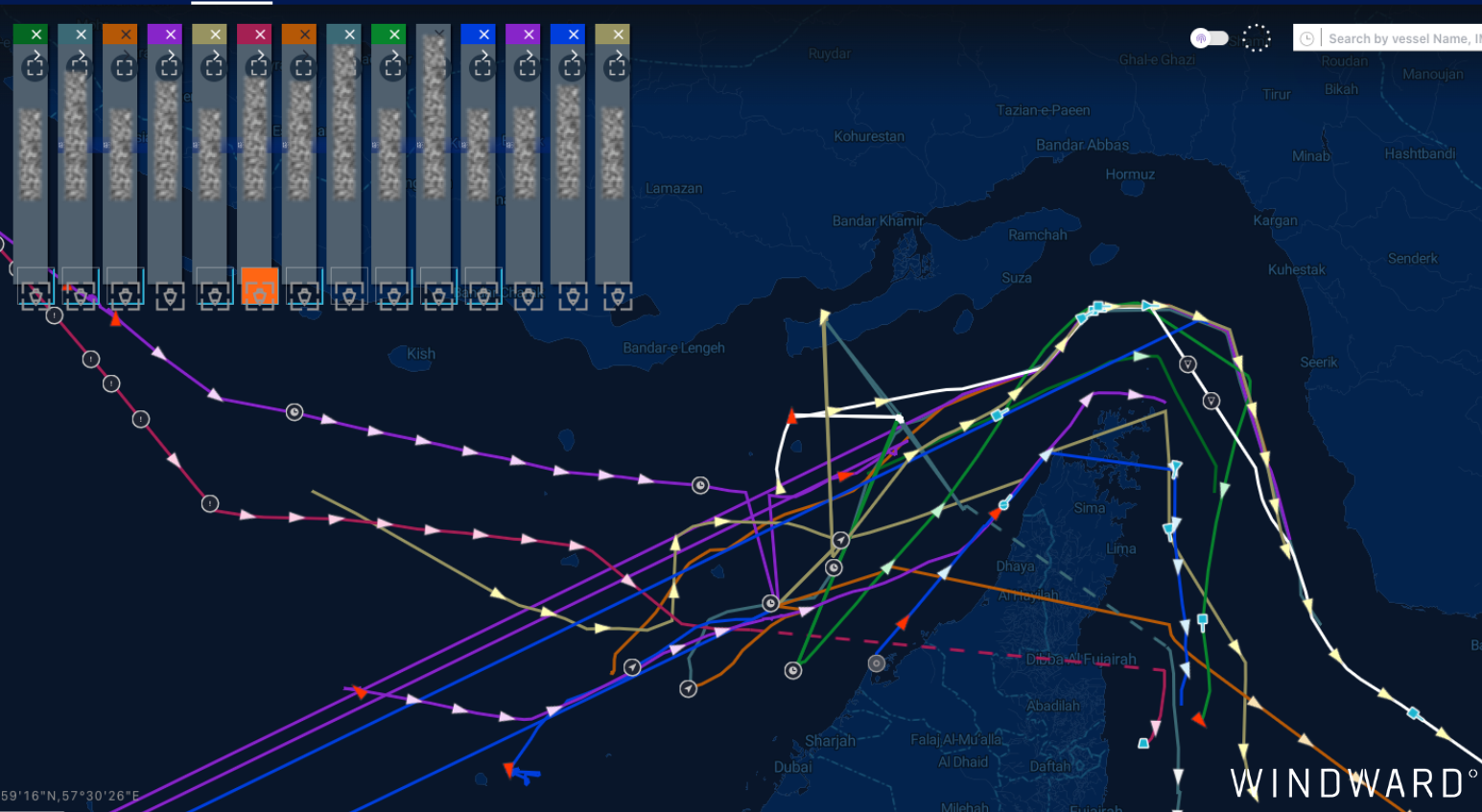1482x812 pixels.
Task: Select clock event marker on purple track southwest of Kish
Action: (x=294, y=412)
